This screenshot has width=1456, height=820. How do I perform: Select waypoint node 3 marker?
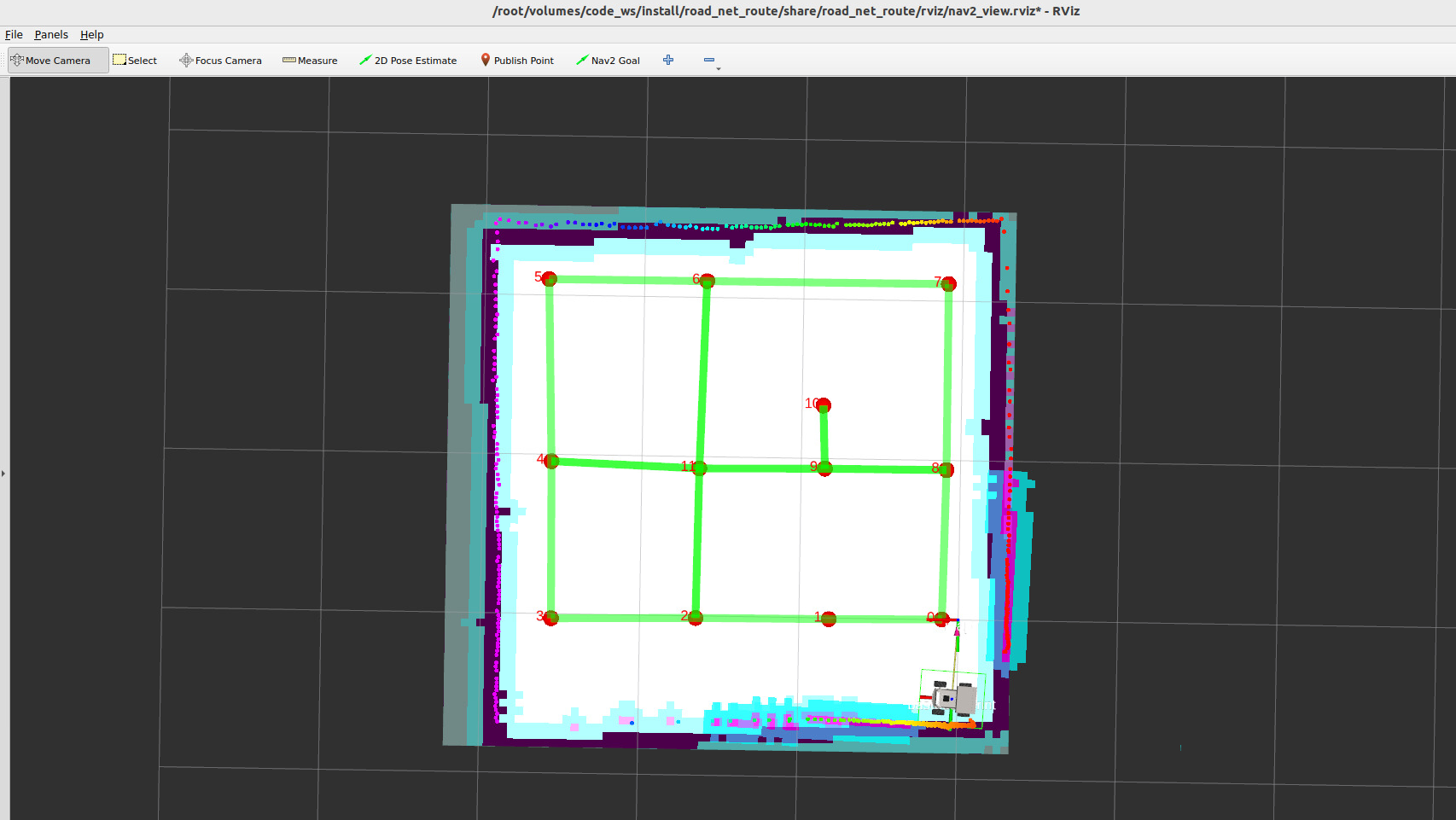pos(551,618)
